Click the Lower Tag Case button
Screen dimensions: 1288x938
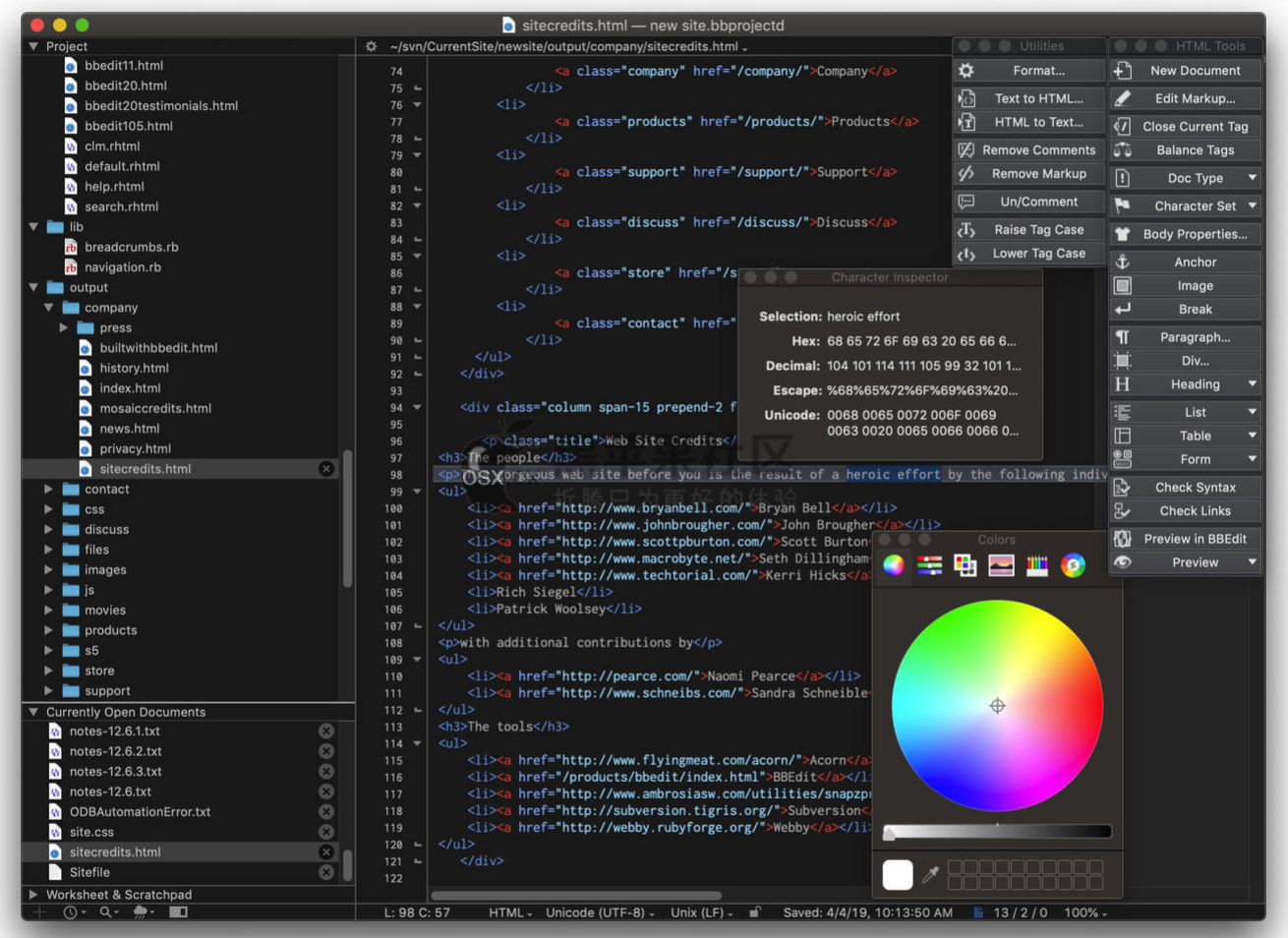(1028, 254)
